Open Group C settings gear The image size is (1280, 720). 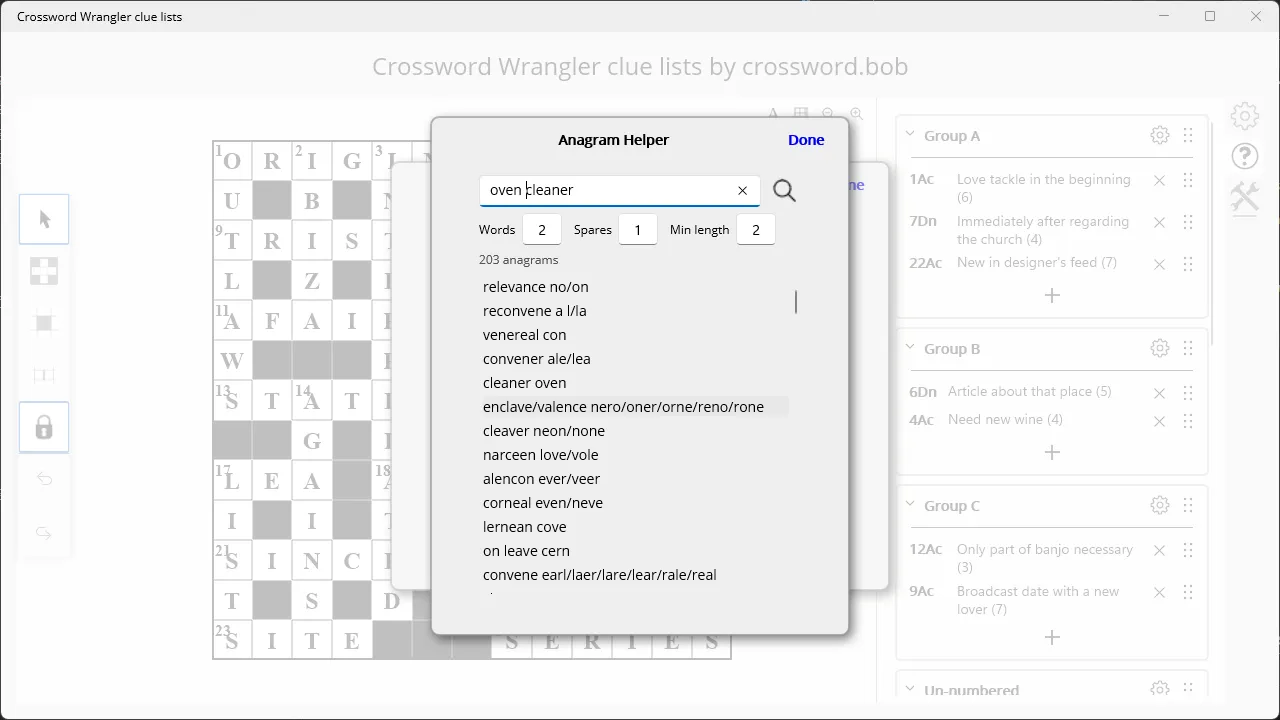point(1160,505)
